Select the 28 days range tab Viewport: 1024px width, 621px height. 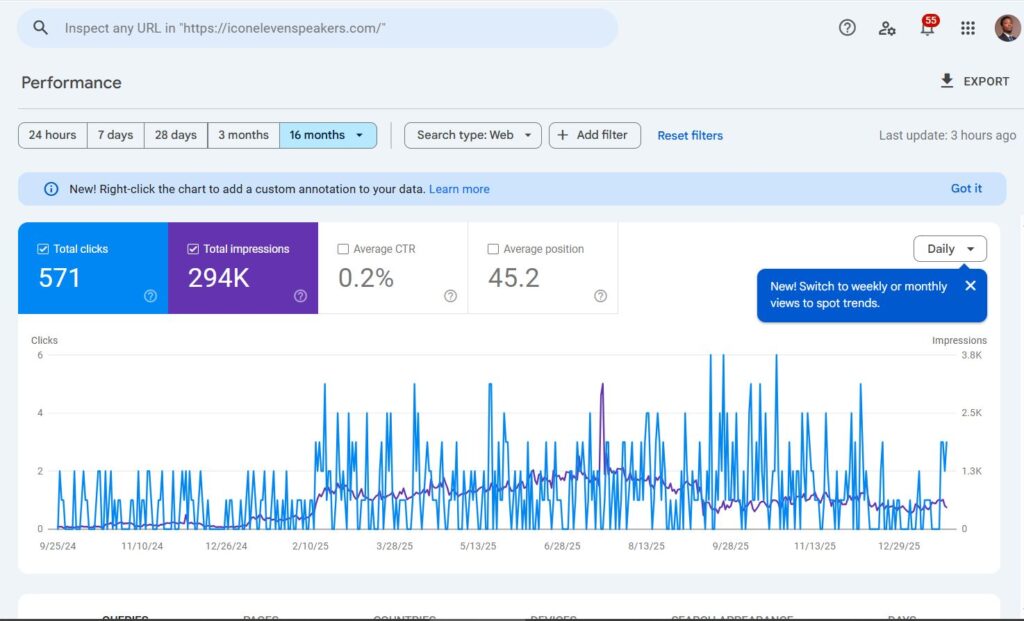point(176,135)
